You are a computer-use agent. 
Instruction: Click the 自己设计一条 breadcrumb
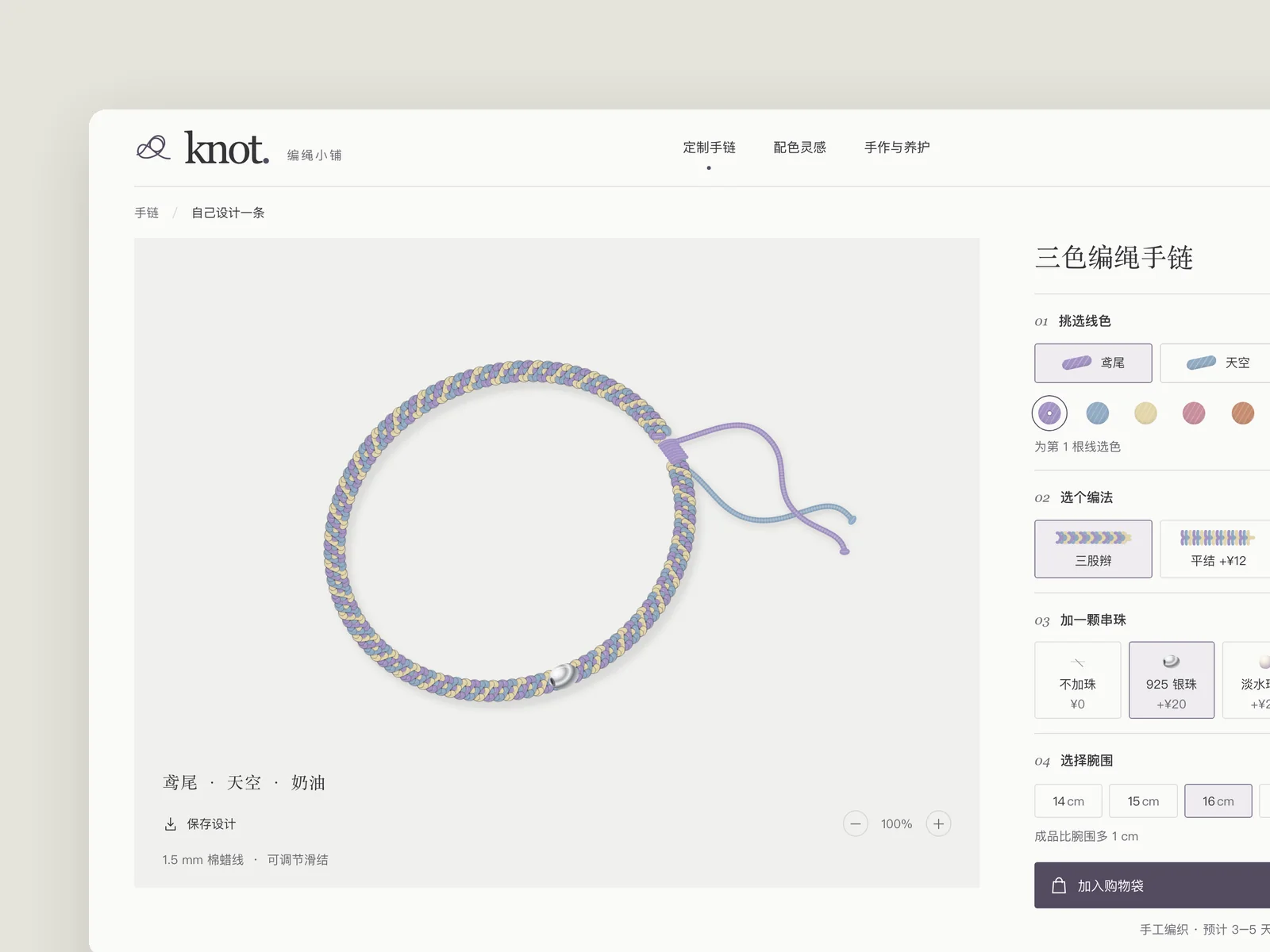pyautogui.click(x=228, y=213)
